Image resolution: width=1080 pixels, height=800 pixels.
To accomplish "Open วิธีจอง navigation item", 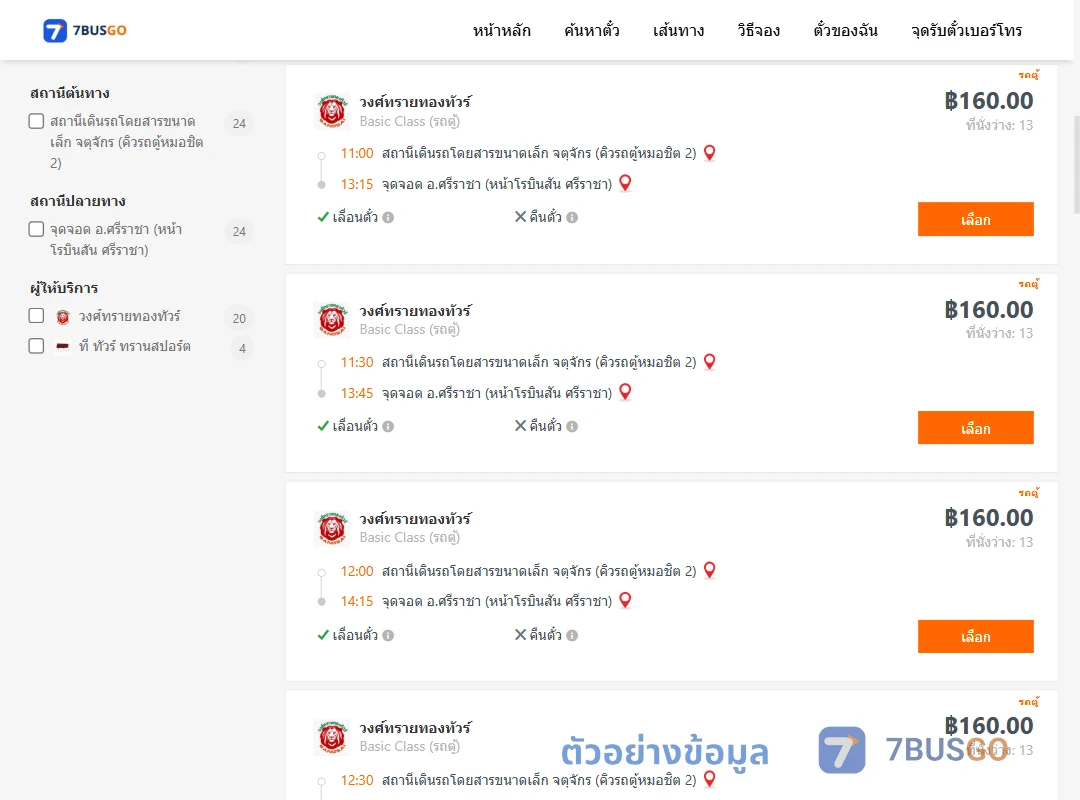I will tap(758, 30).
